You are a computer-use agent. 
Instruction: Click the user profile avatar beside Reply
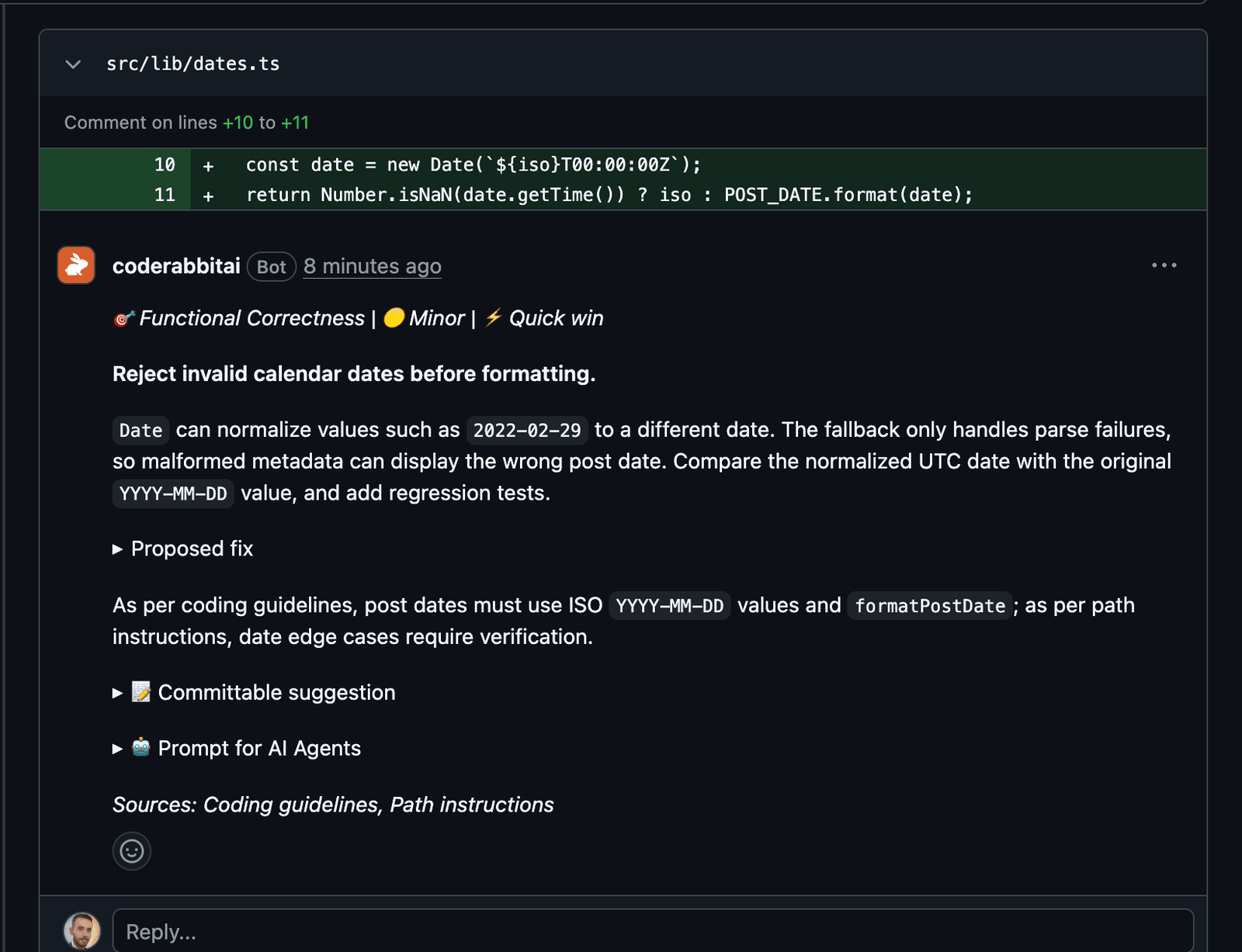point(82,931)
